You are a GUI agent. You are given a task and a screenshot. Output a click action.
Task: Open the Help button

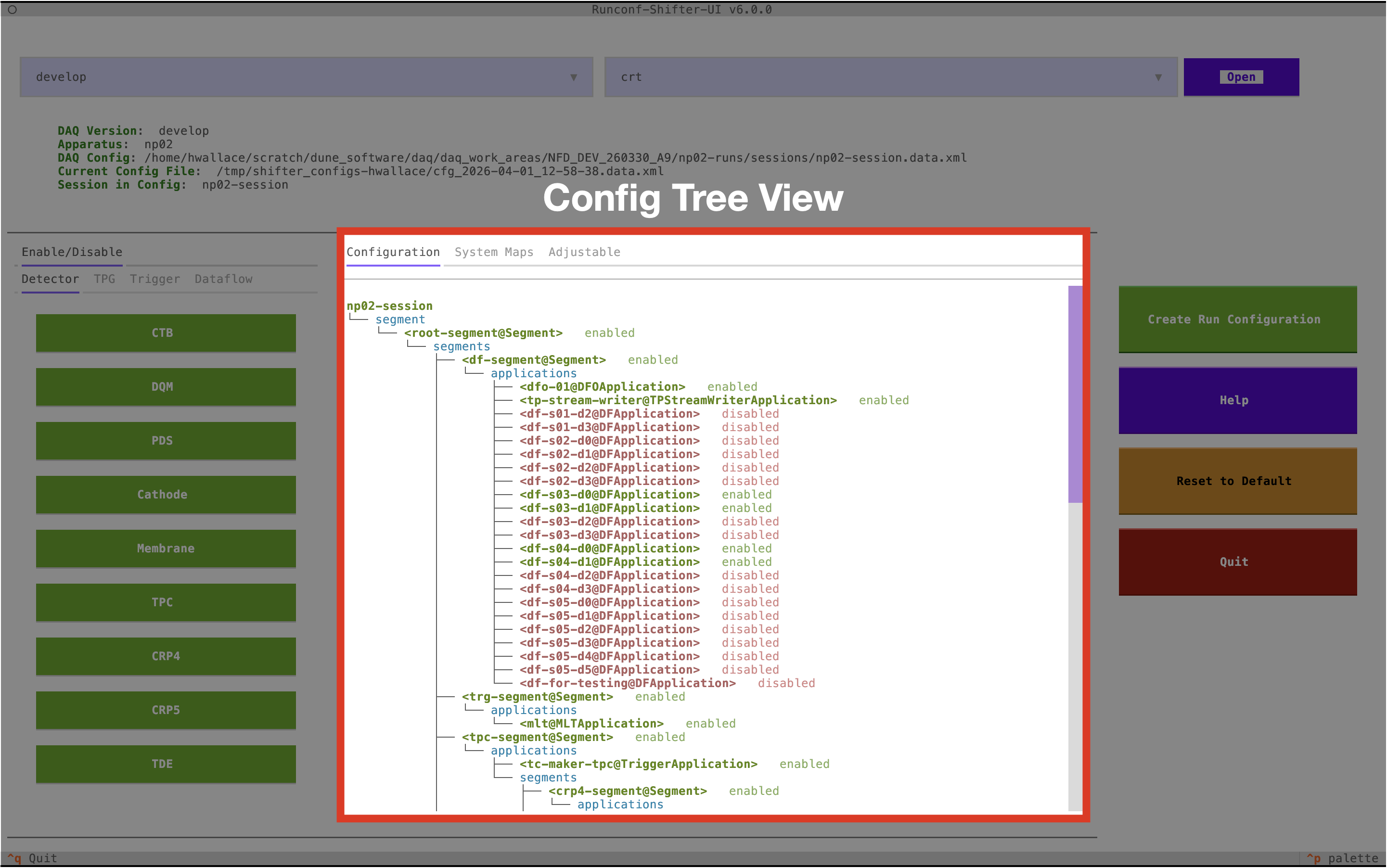(1238, 401)
